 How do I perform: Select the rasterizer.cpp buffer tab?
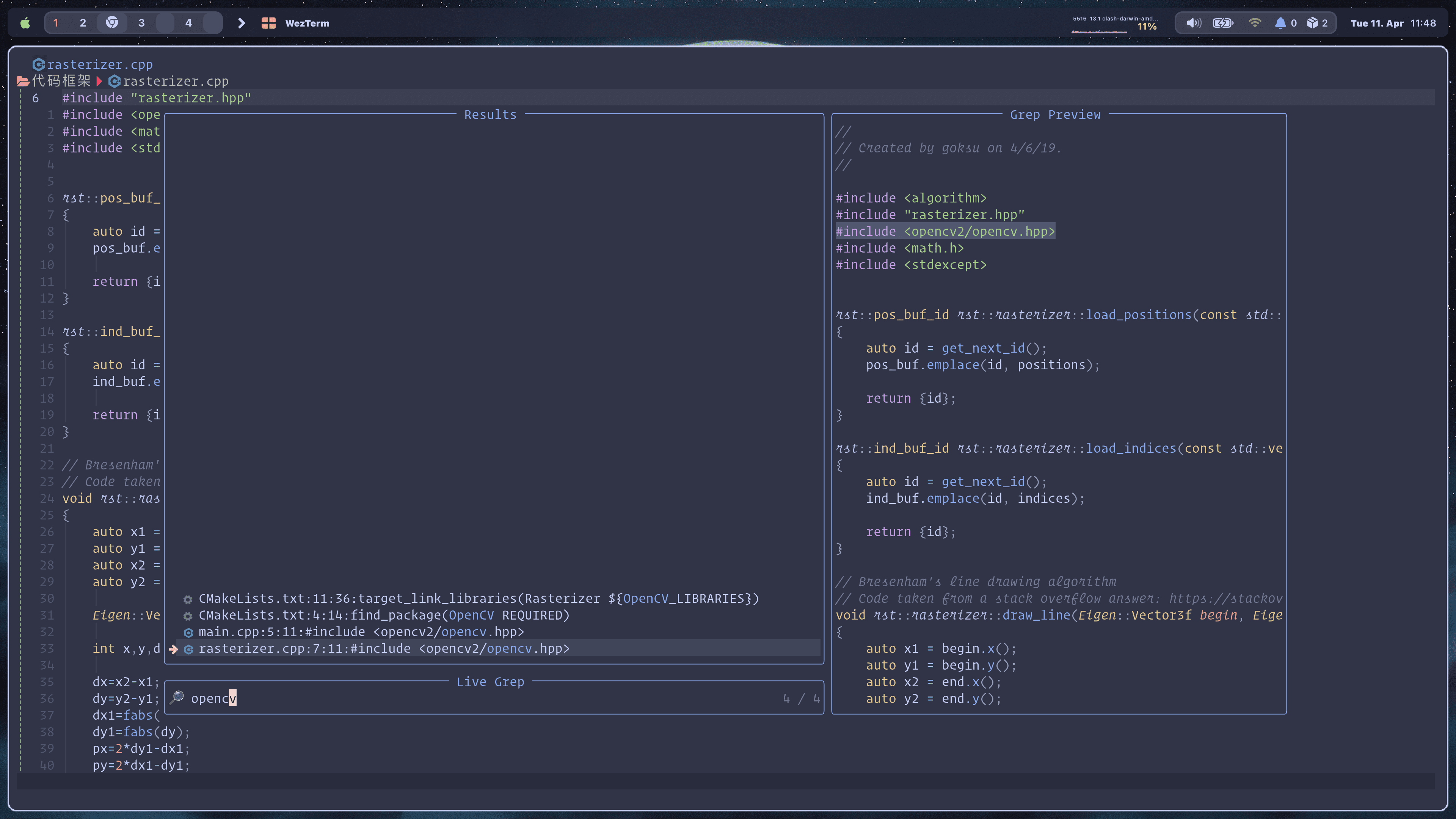(99, 64)
